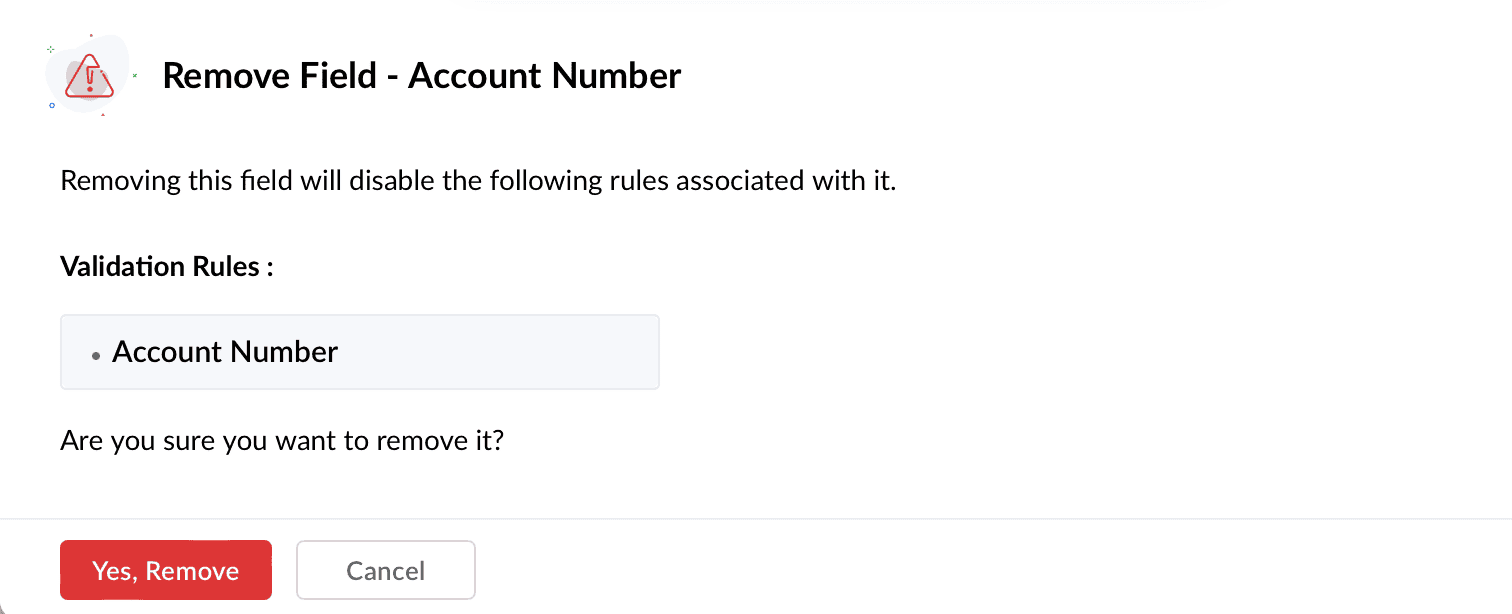The image size is (1512, 614).
Task: Click "Account Number" in the dialog title
Action: 544,76
